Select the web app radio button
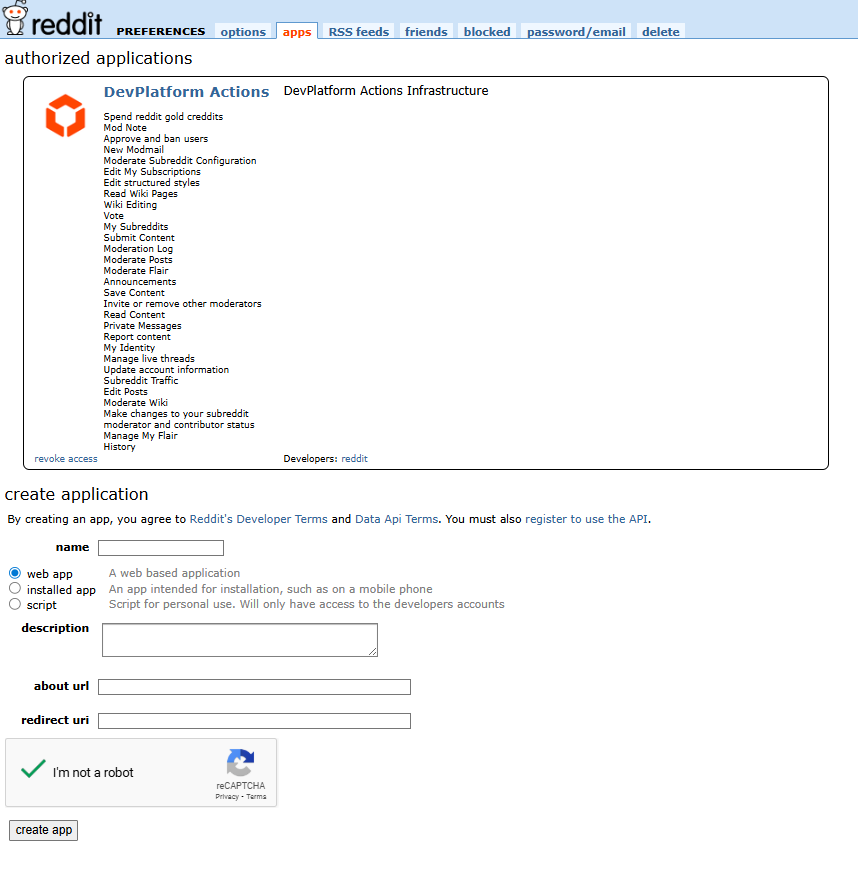The height and width of the screenshot is (889, 858). (15, 573)
